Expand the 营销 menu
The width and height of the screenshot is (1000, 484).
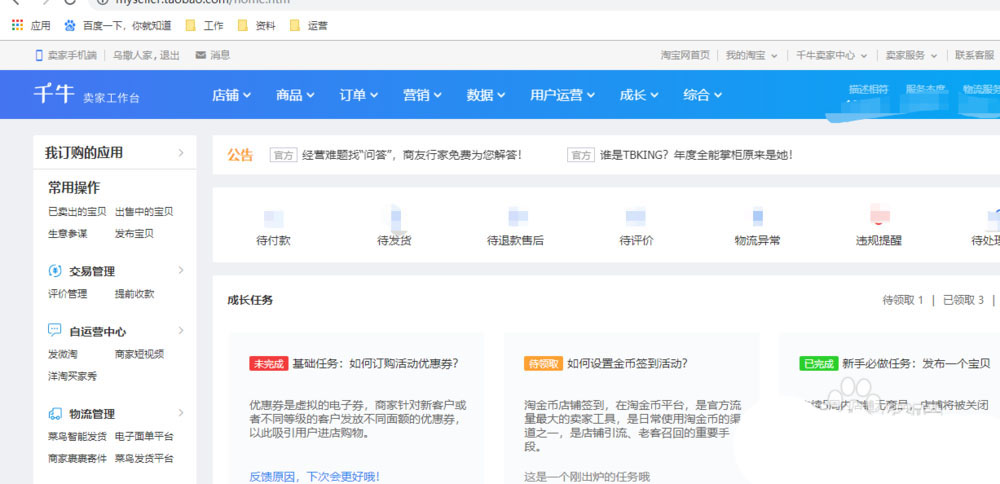coord(422,95)
